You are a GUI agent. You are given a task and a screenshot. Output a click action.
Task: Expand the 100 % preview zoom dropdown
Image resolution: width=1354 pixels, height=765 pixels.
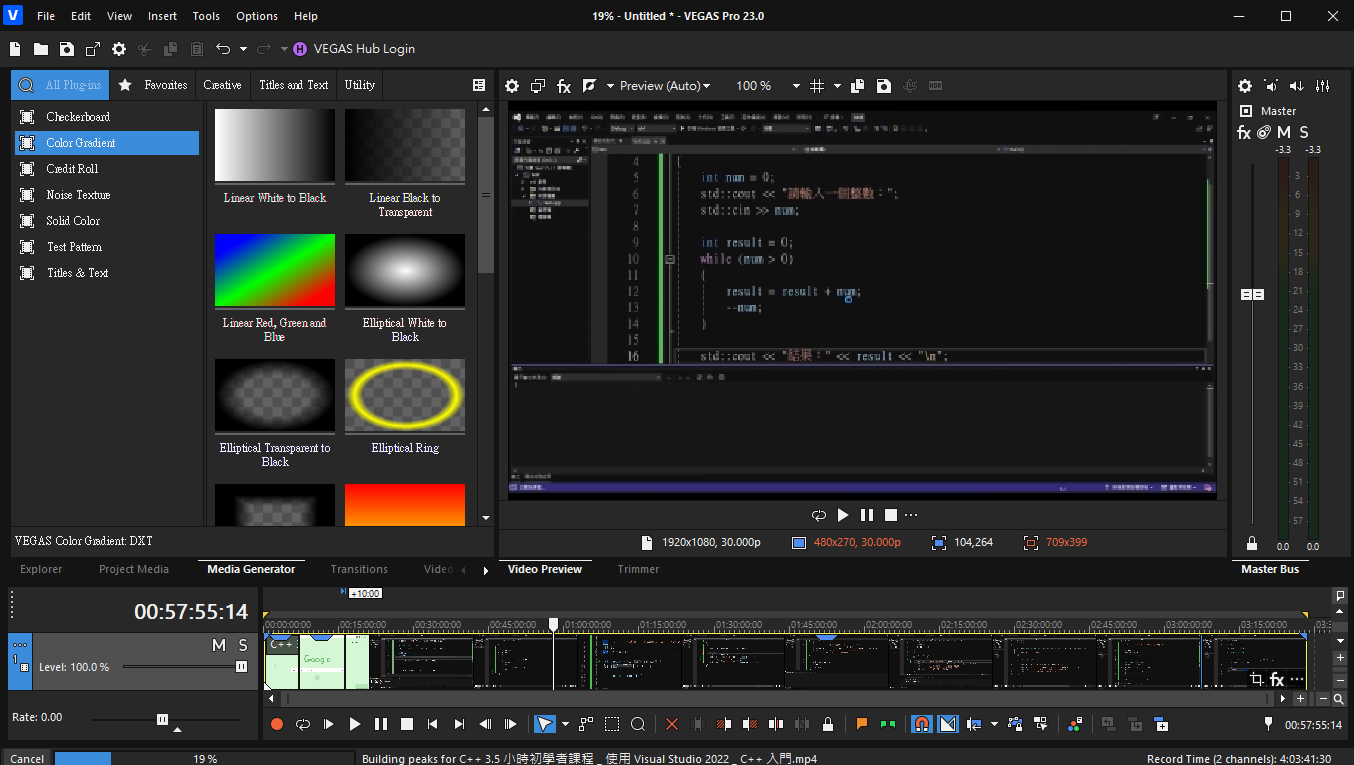click(x=796, y=86)
